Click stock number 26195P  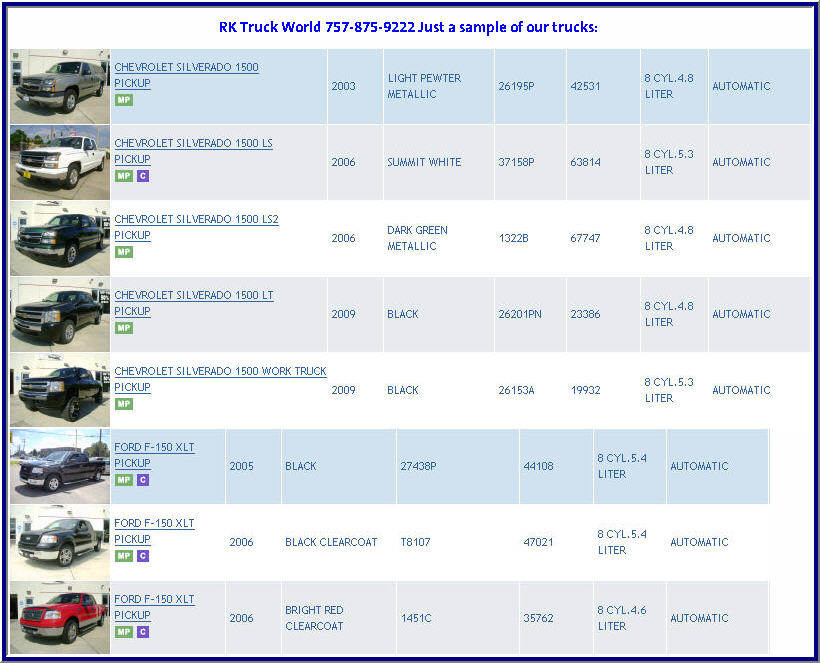pos(516,86)
